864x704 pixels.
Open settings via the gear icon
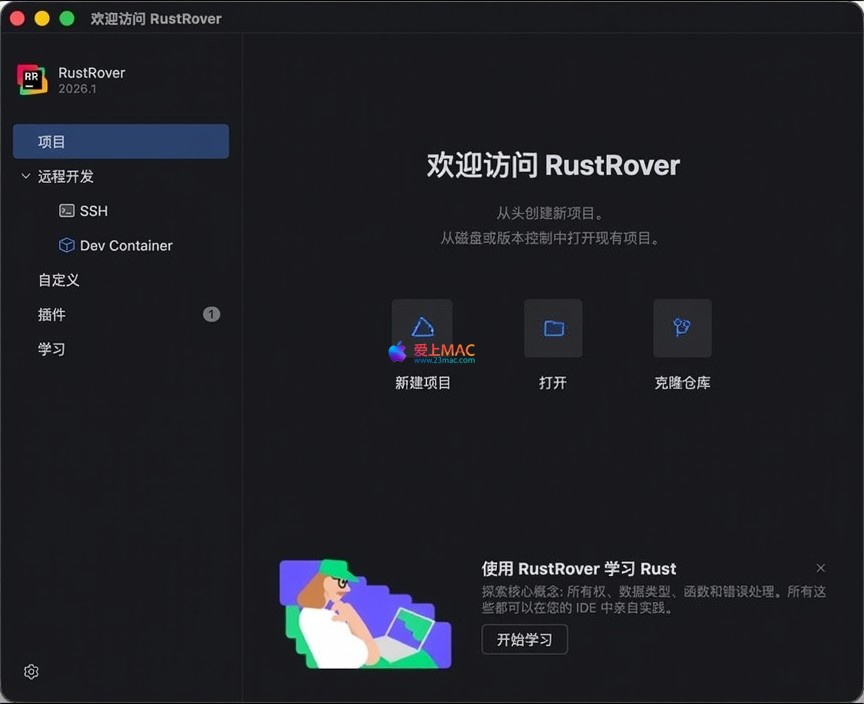coord(31,672)
